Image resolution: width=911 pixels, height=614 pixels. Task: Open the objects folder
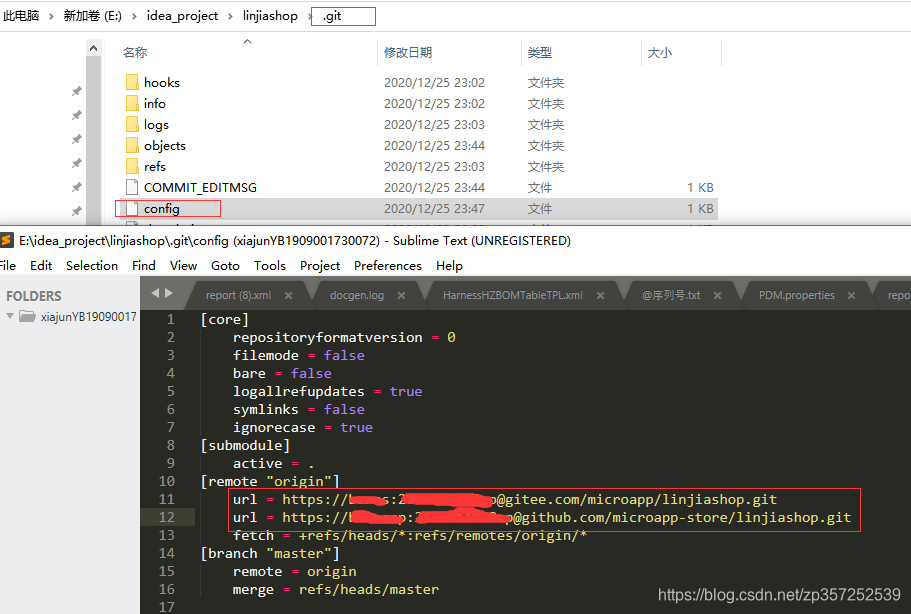click(x=167, y=145)
